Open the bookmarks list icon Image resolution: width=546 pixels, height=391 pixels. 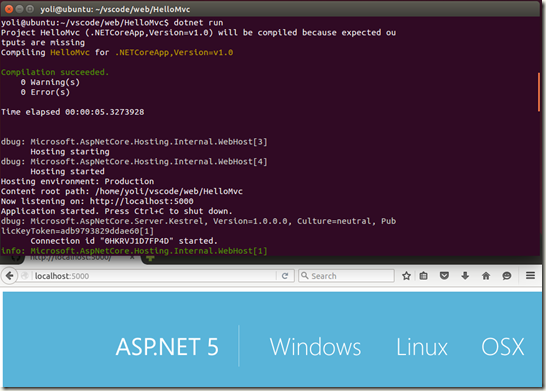[423, 276]
